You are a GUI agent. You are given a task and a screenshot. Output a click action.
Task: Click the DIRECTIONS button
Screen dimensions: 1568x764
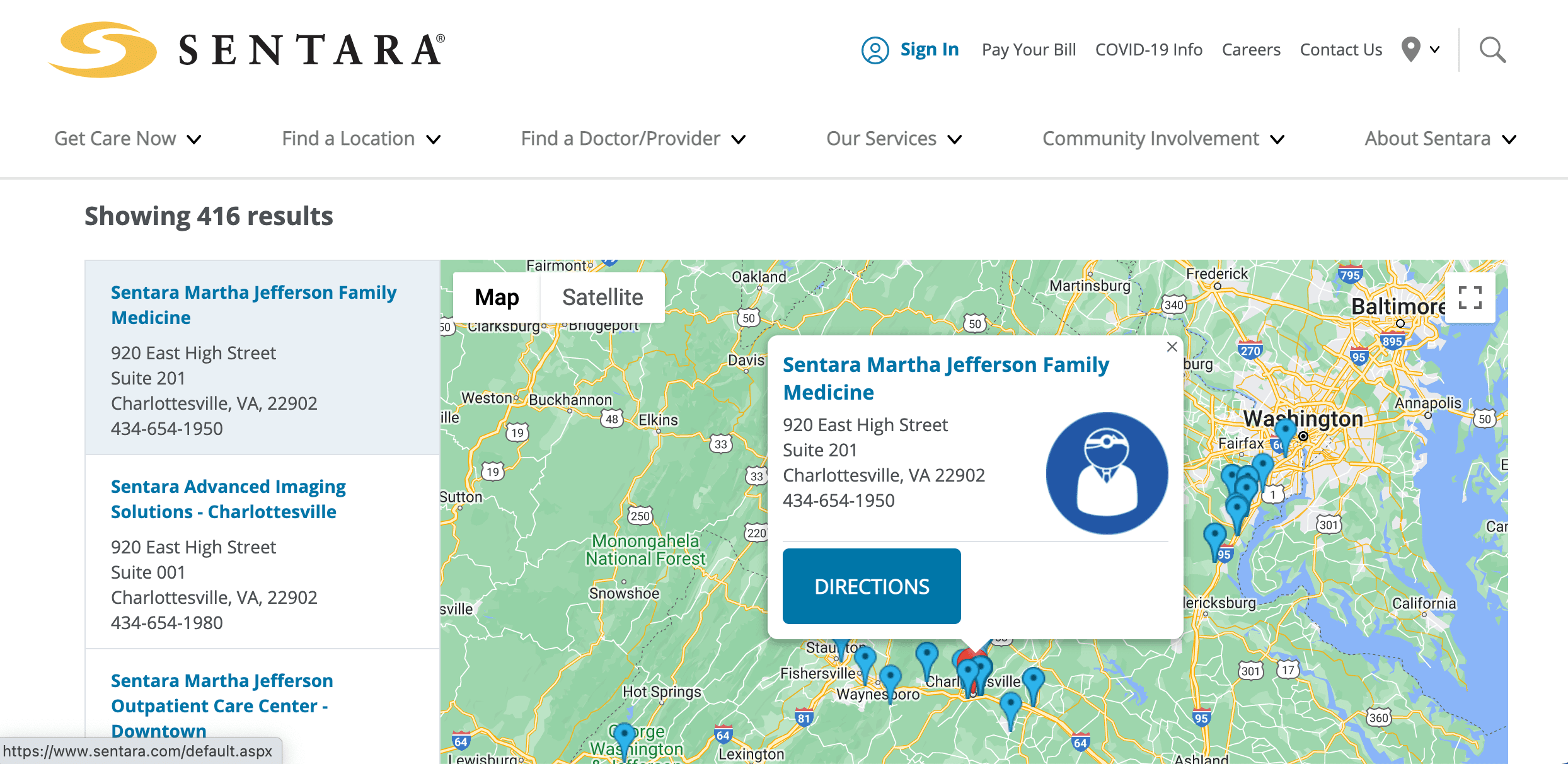click(x=872, y=586)
